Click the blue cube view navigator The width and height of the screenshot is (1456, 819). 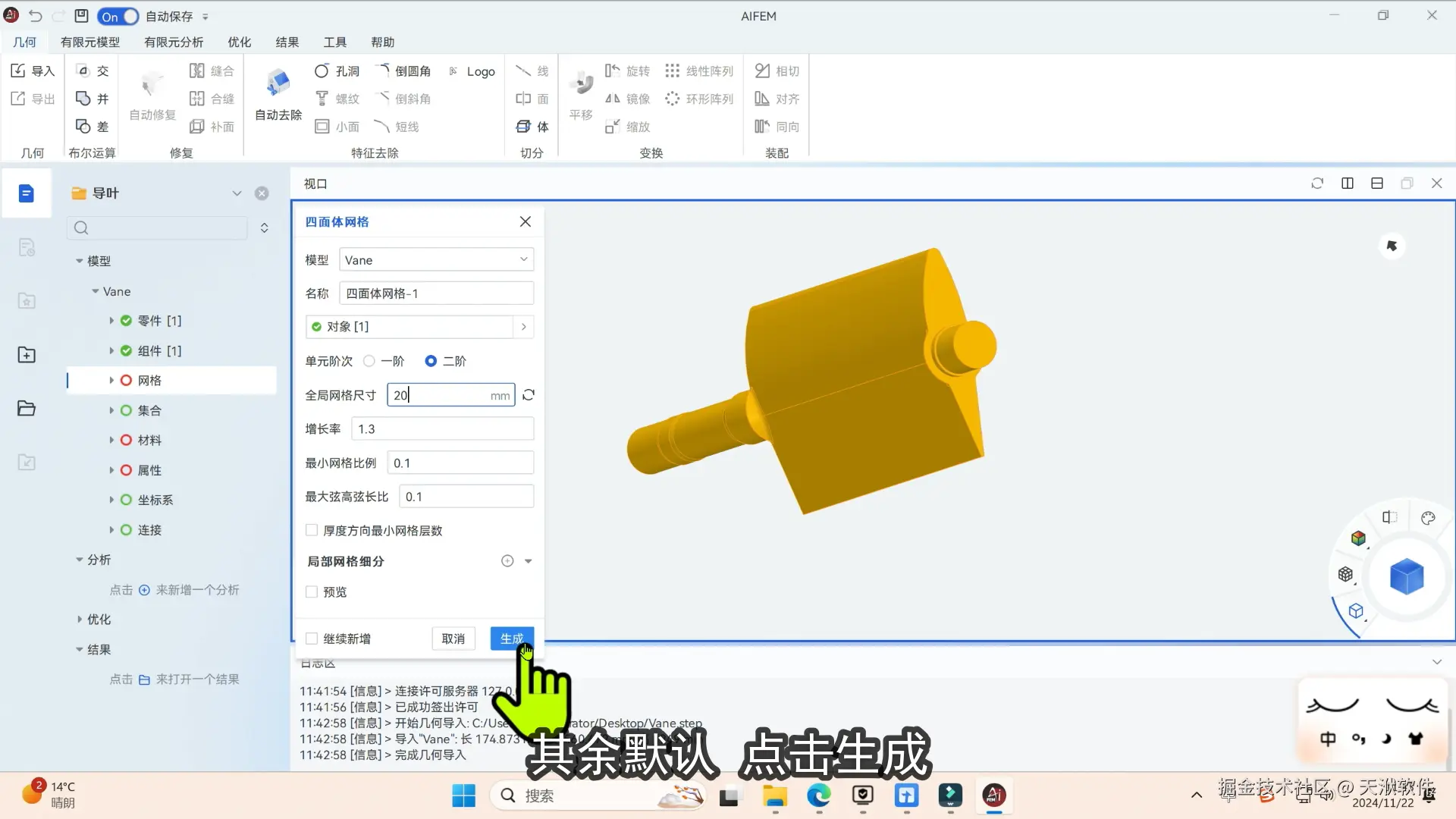coord(1406,577)
